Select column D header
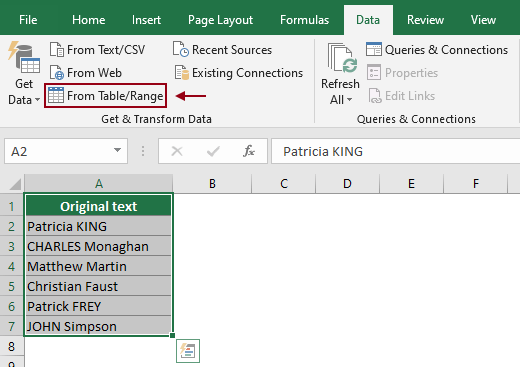The image size is (520, 367). coord(347,184)
